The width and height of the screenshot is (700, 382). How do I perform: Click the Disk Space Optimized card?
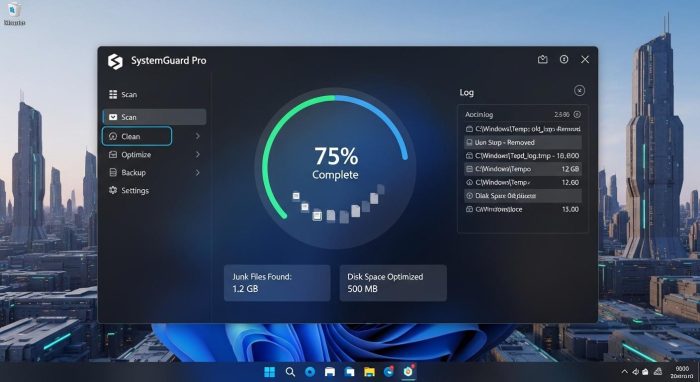[x=393, y=283]
